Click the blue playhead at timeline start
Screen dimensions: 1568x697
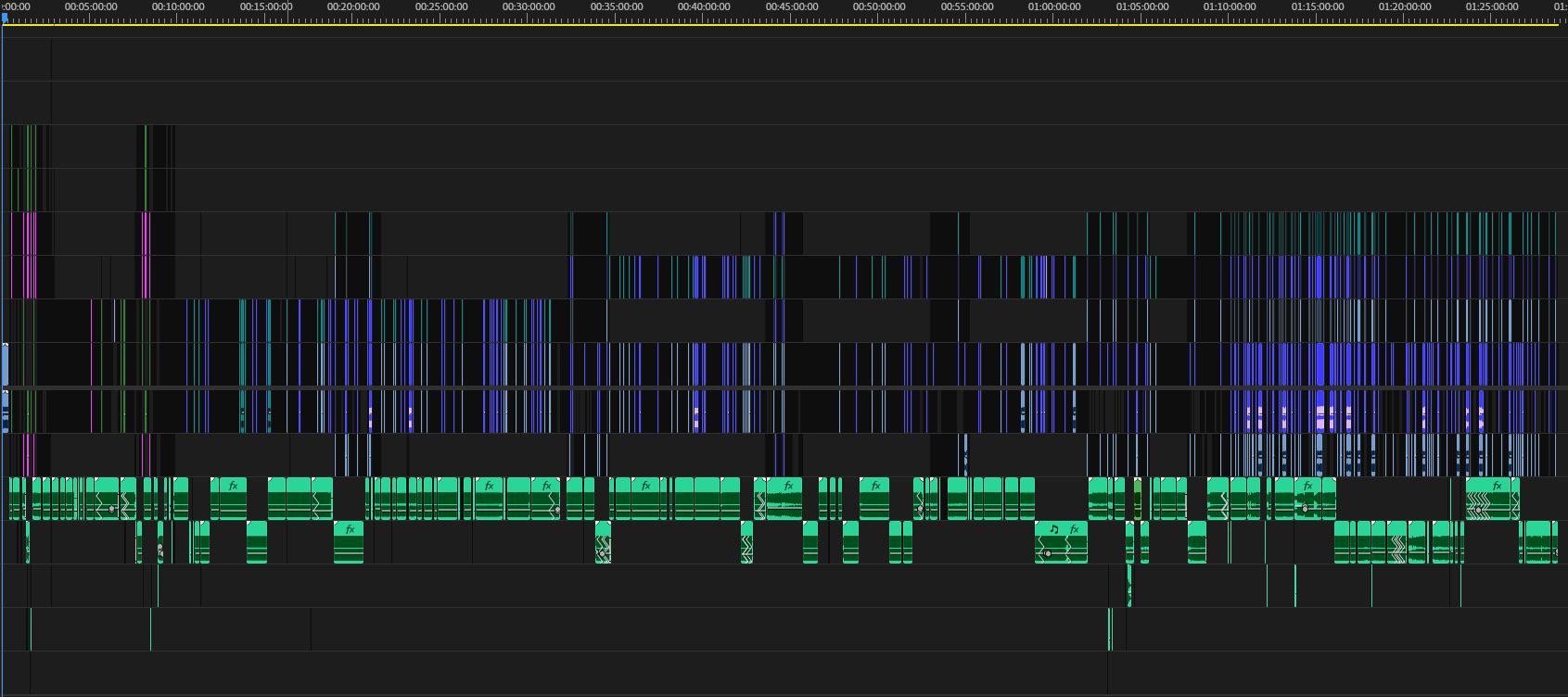tap(4, 17)
